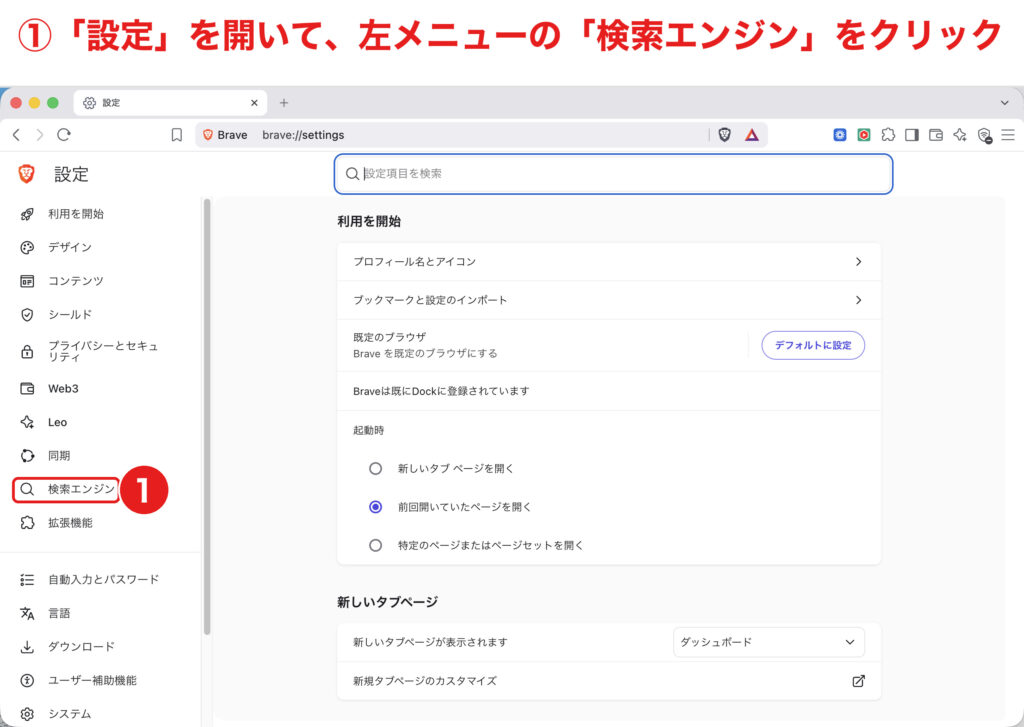The image size is (1024, 727).
Task: Open Brave Rewards triangle icon
Action: click(752, 135)
